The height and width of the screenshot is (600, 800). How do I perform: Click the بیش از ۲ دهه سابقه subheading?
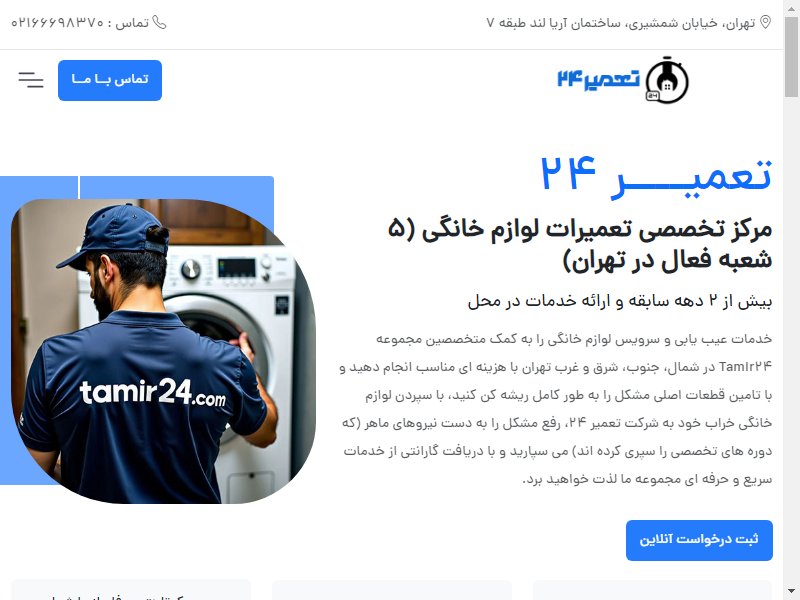619,302
